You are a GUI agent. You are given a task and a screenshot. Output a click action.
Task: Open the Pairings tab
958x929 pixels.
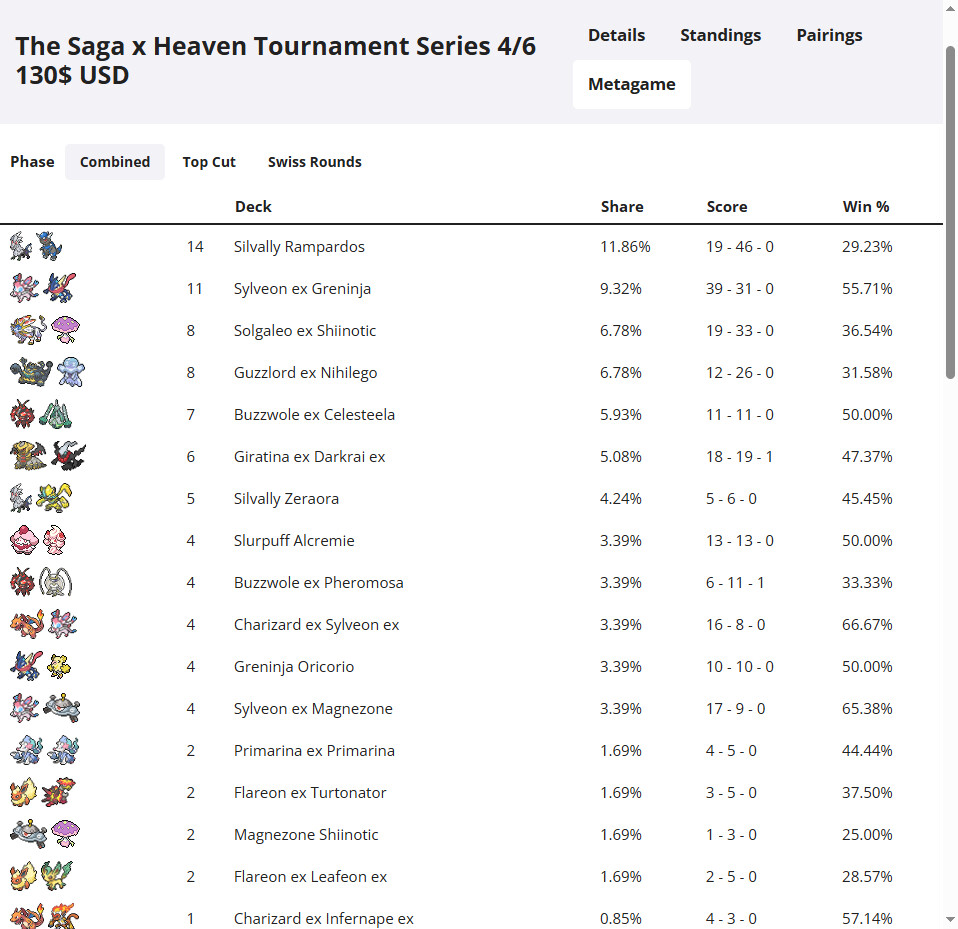coord(829,35)
